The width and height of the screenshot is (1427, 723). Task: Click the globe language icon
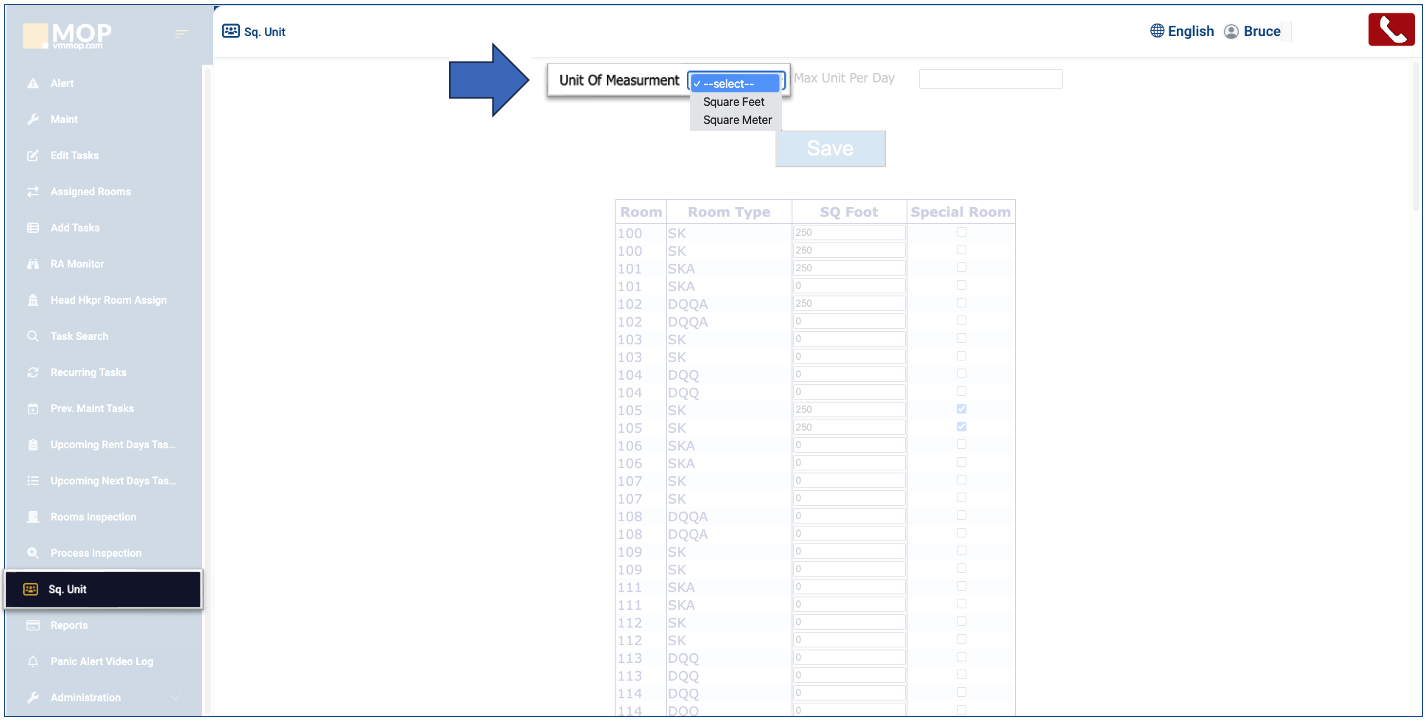1157,31
